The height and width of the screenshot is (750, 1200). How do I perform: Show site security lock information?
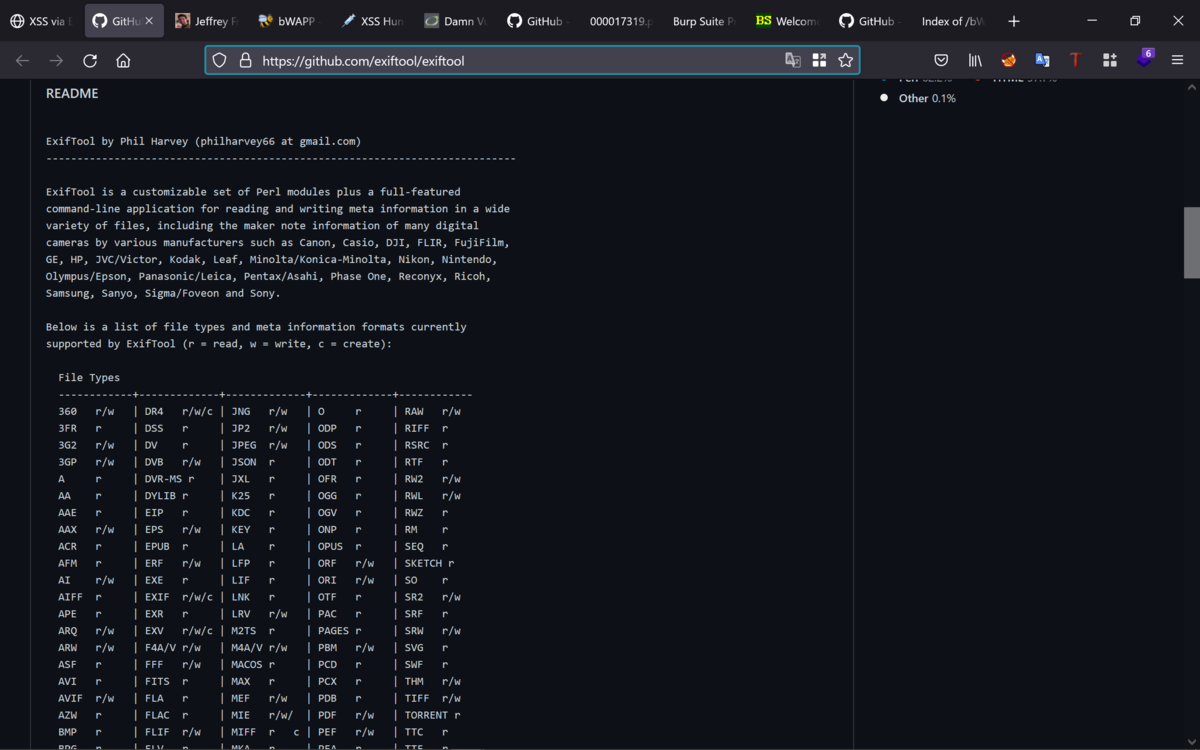[245, 60]
